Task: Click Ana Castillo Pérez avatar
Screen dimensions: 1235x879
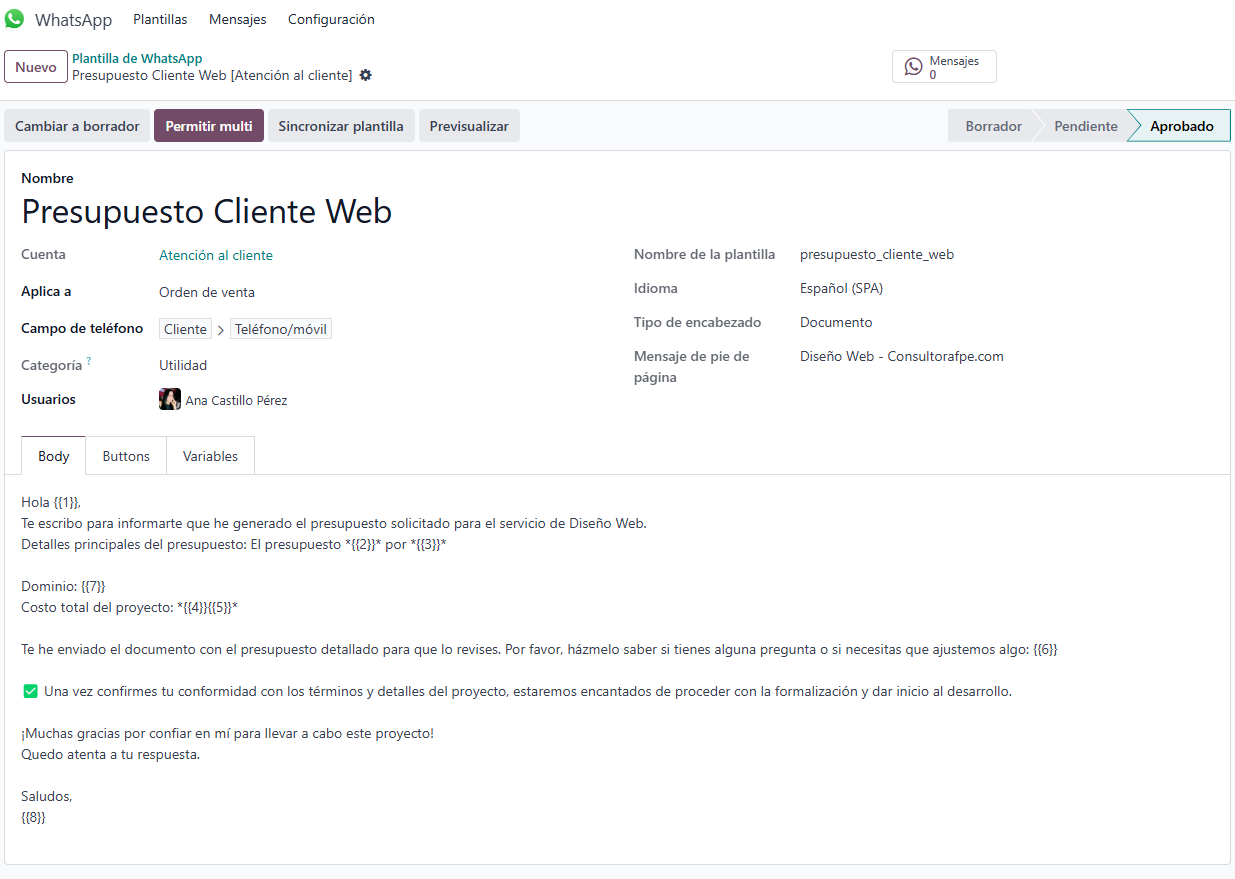Action: tap(170, 399)
